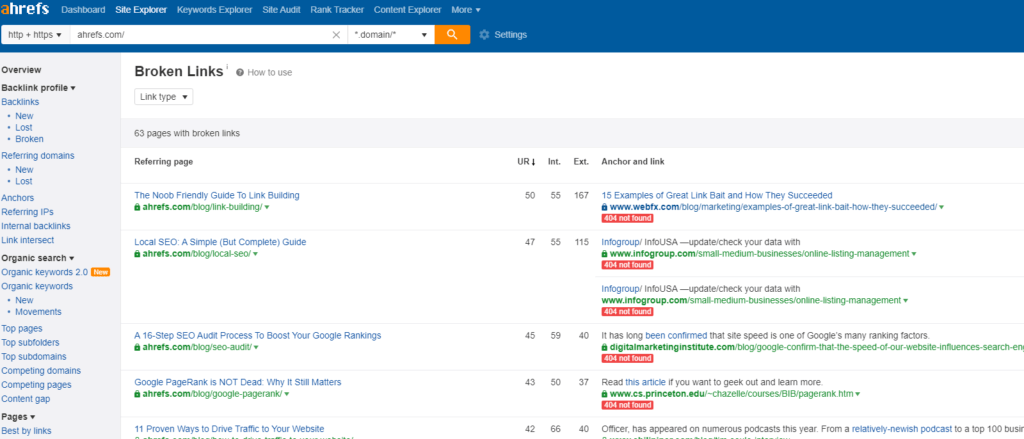
Task: Expand ahrefs.com/blog/link-building/ URL dropdown arrow
Action: (x=267, y=207)
